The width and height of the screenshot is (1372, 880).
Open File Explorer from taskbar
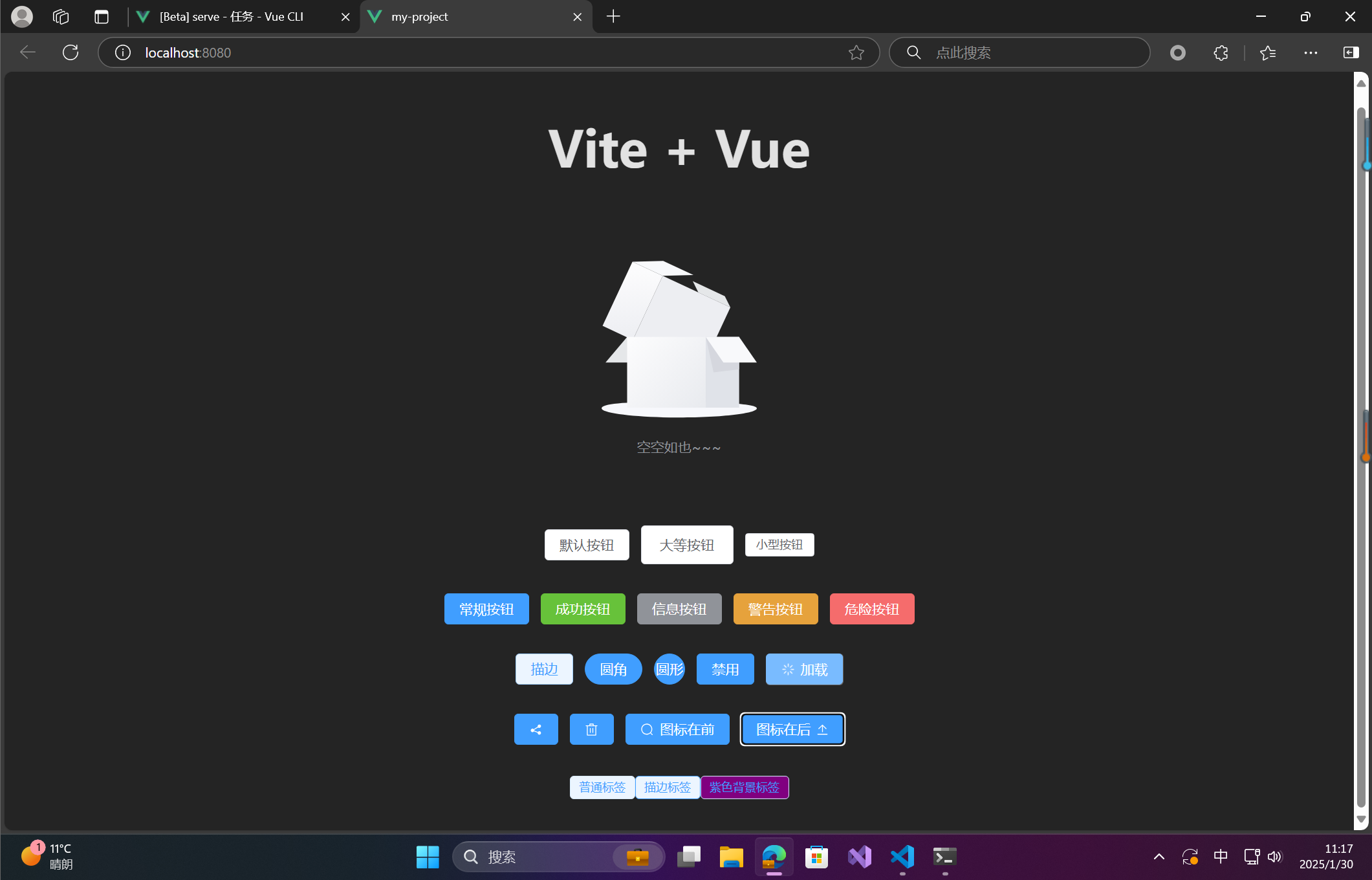[x=731, y=857]
